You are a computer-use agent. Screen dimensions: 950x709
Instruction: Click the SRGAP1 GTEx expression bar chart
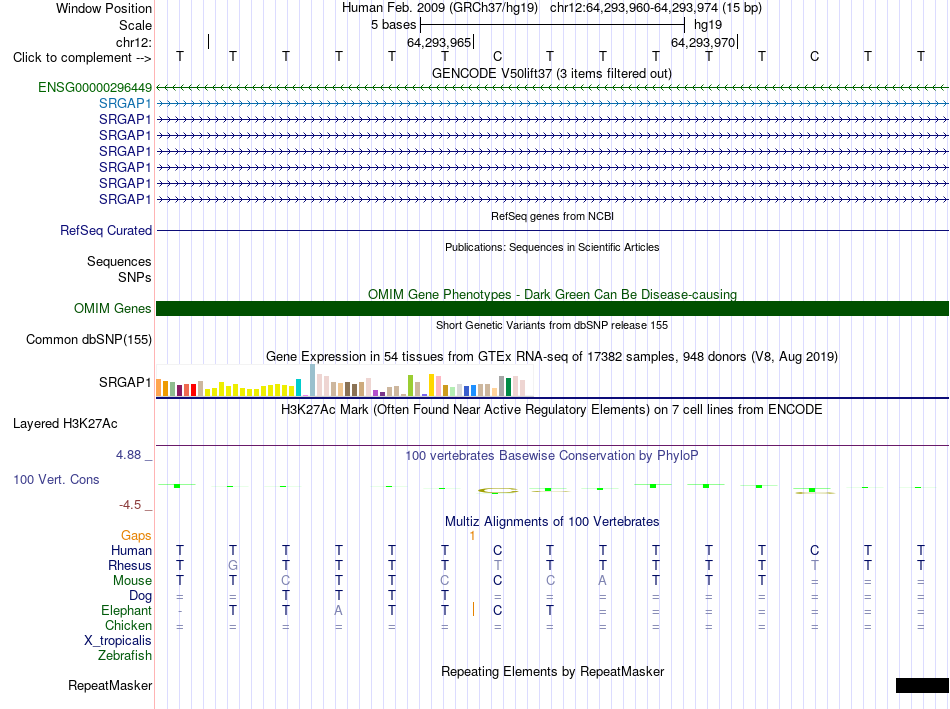pos(344,381)
